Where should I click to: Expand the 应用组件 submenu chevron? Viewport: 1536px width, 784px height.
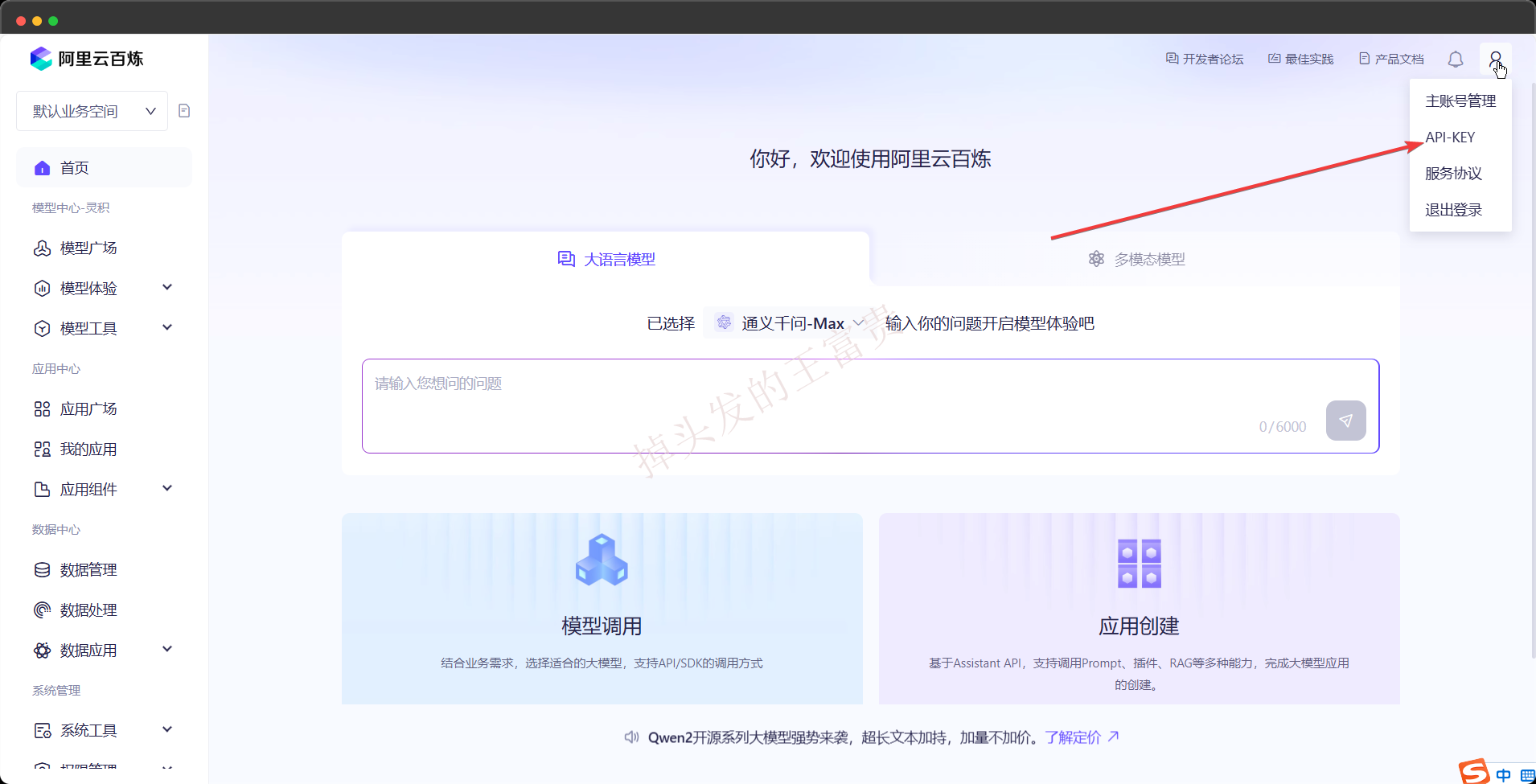tap(167, 488)
